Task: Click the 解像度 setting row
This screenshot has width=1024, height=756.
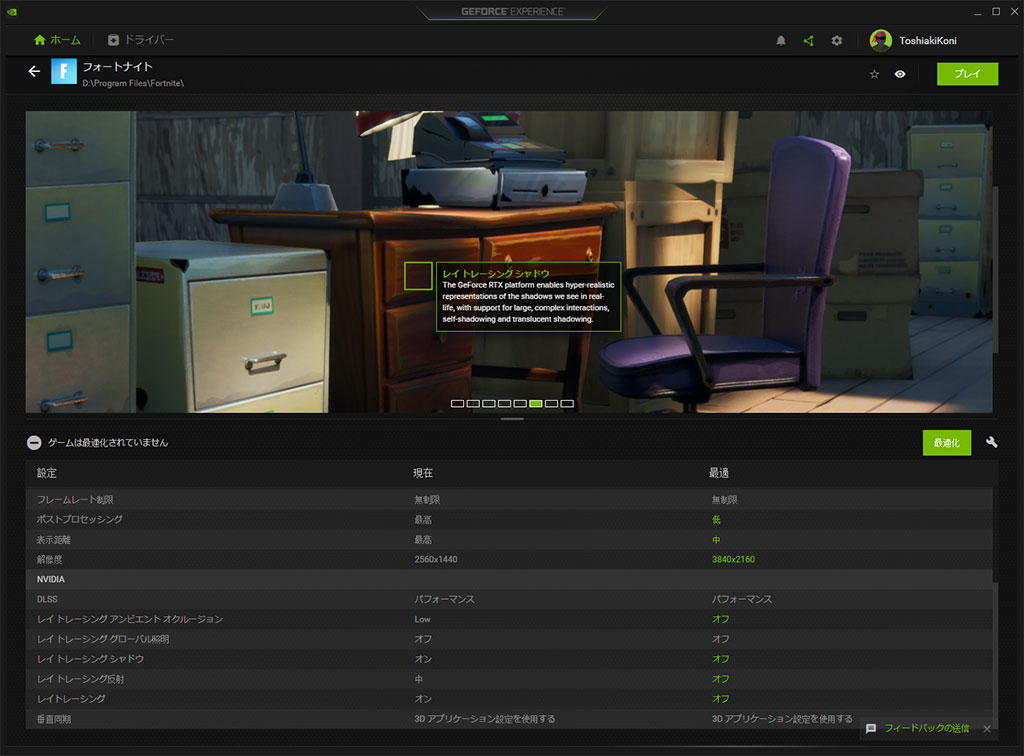Action: coord(509,559)
